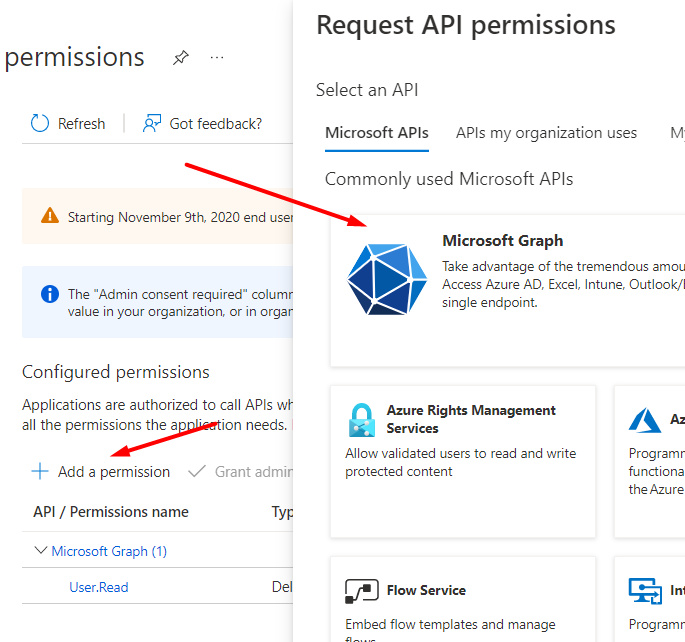This screenshot has width=685, height=642.
Task: Select the Flow Service card title
Action: coord(426,590)
